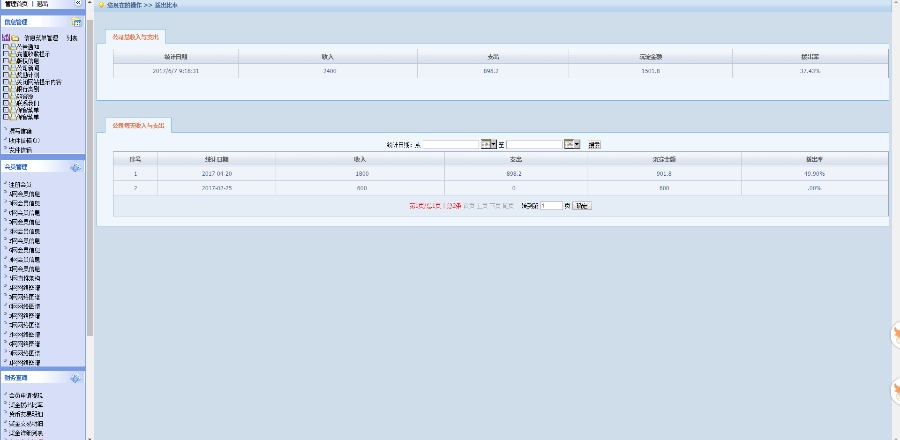Click the 下页 next-page pagination link

point(494,205)
